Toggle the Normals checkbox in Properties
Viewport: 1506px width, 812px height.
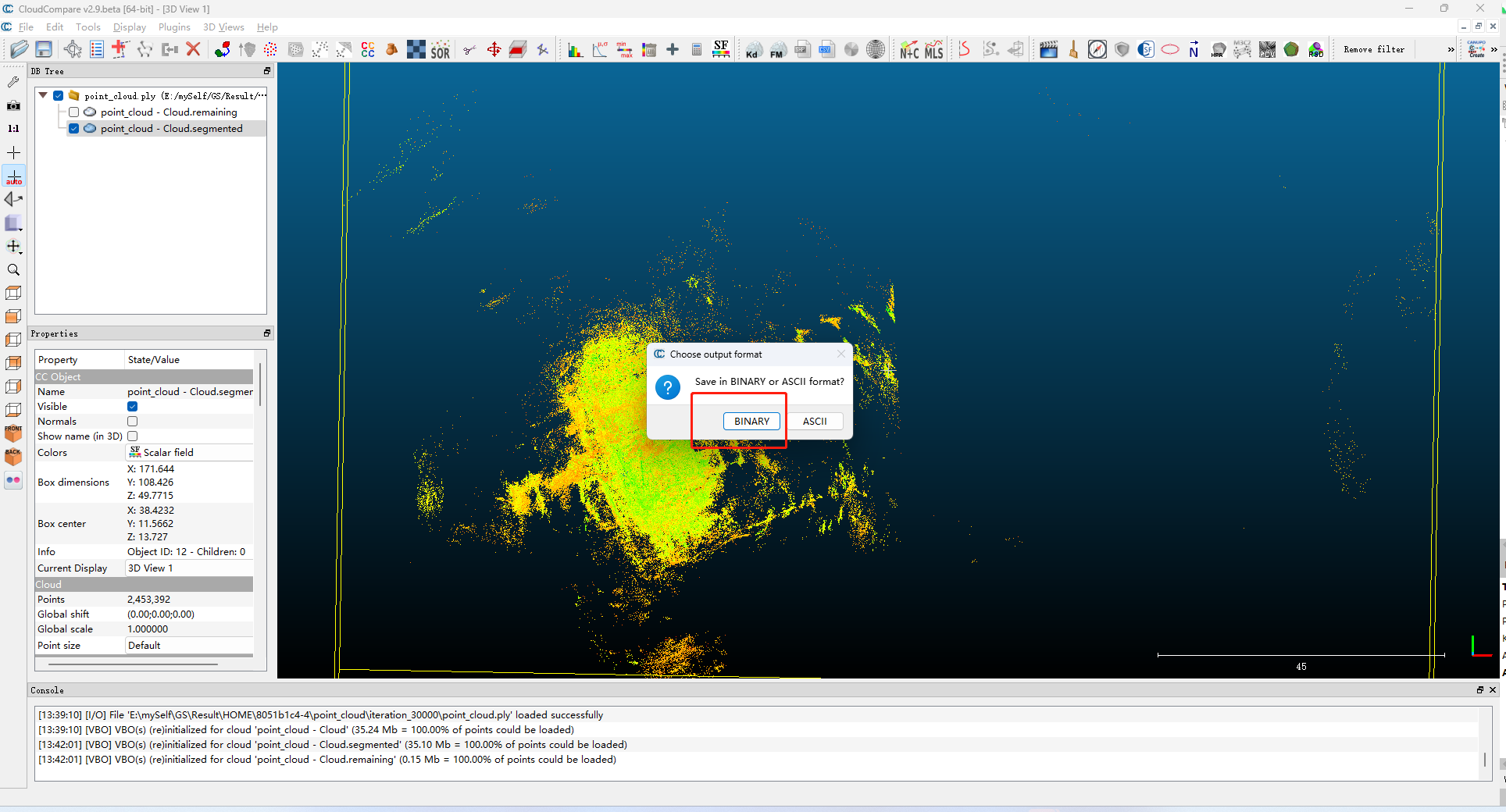(133, 422)
